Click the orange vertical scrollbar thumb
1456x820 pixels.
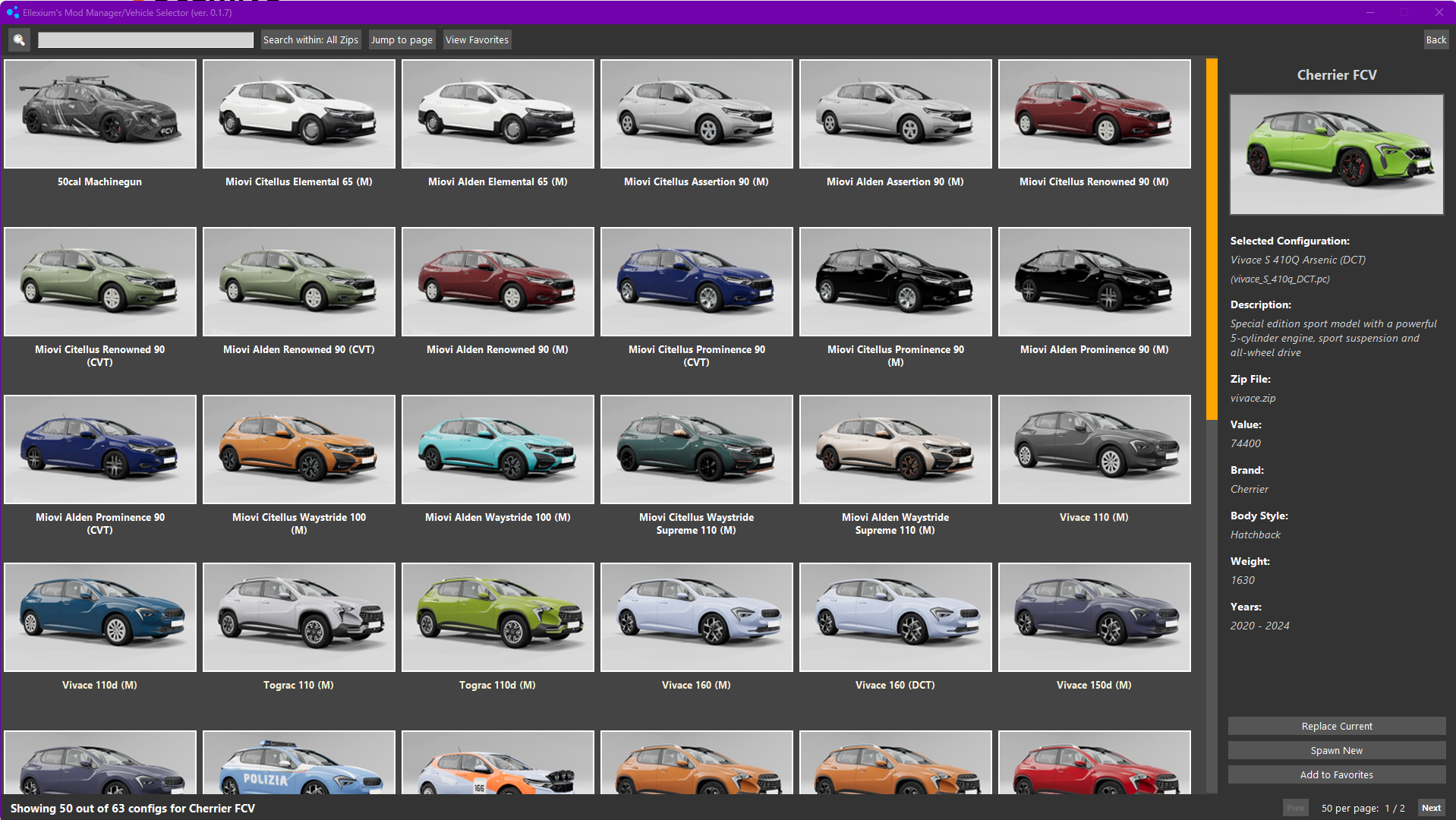click(1212, 238)
